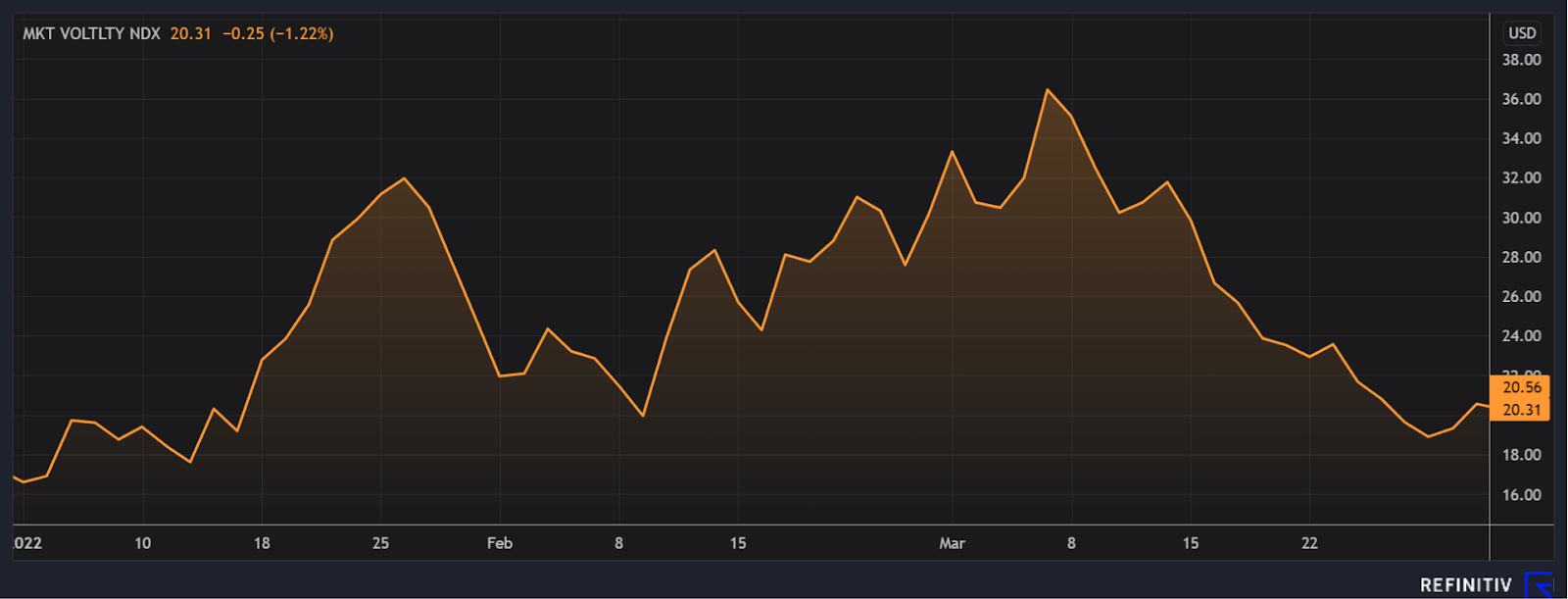Click the 36.00 price axis label
Screen dimensions: 1568x599
(x=1522, y=99)
